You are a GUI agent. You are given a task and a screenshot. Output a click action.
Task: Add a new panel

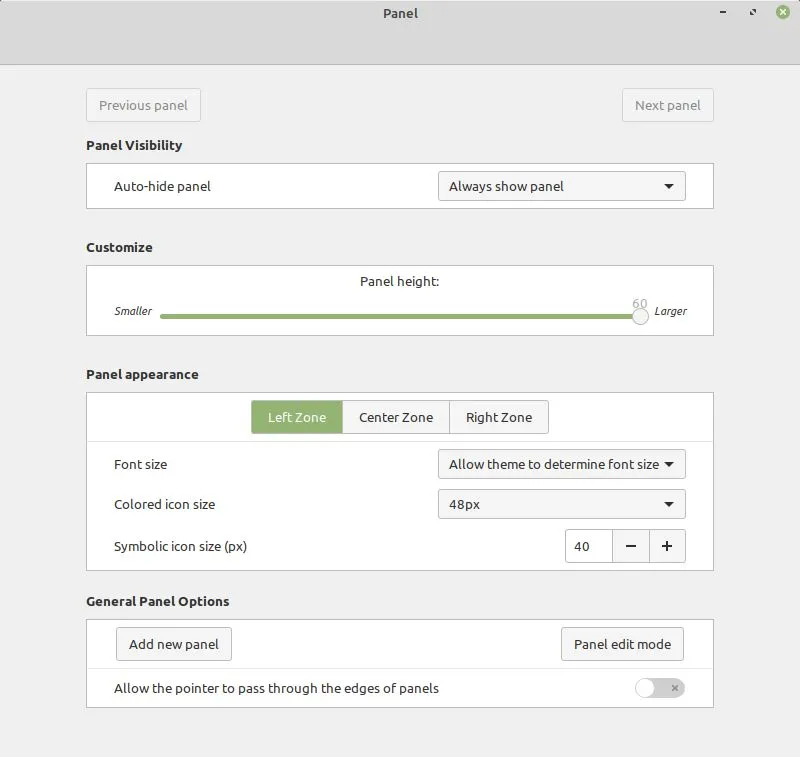[173, 644]
